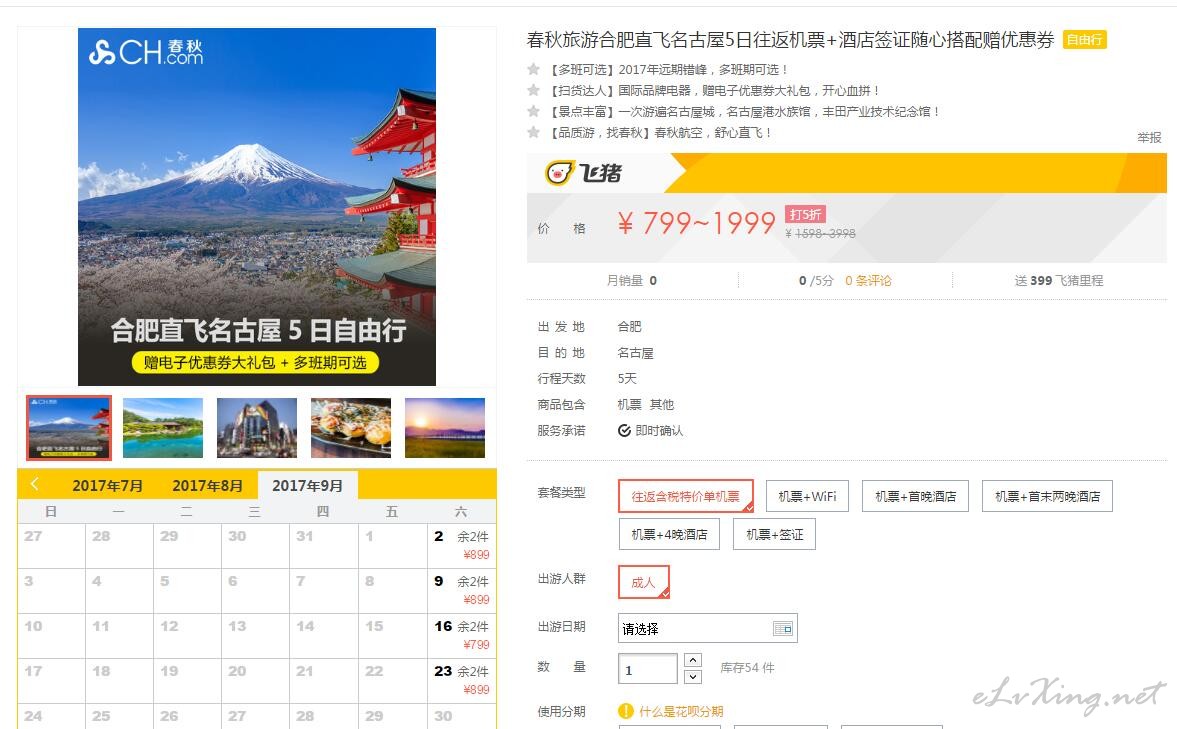Switch calendar to 2017年8月 tab
Viewport: 1177px width, 729px height.
tap(207, 486)
